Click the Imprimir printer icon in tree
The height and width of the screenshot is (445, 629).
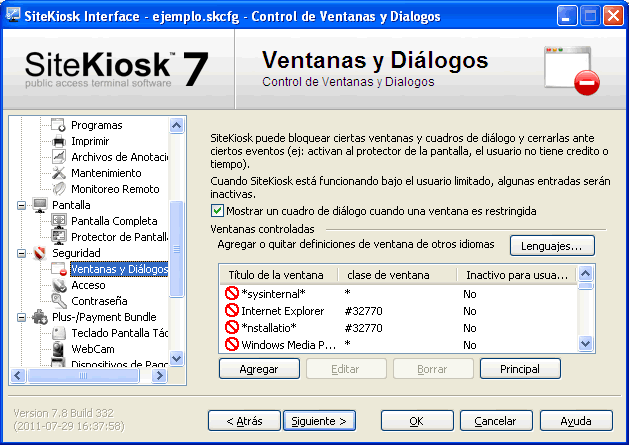pos(59,141)
